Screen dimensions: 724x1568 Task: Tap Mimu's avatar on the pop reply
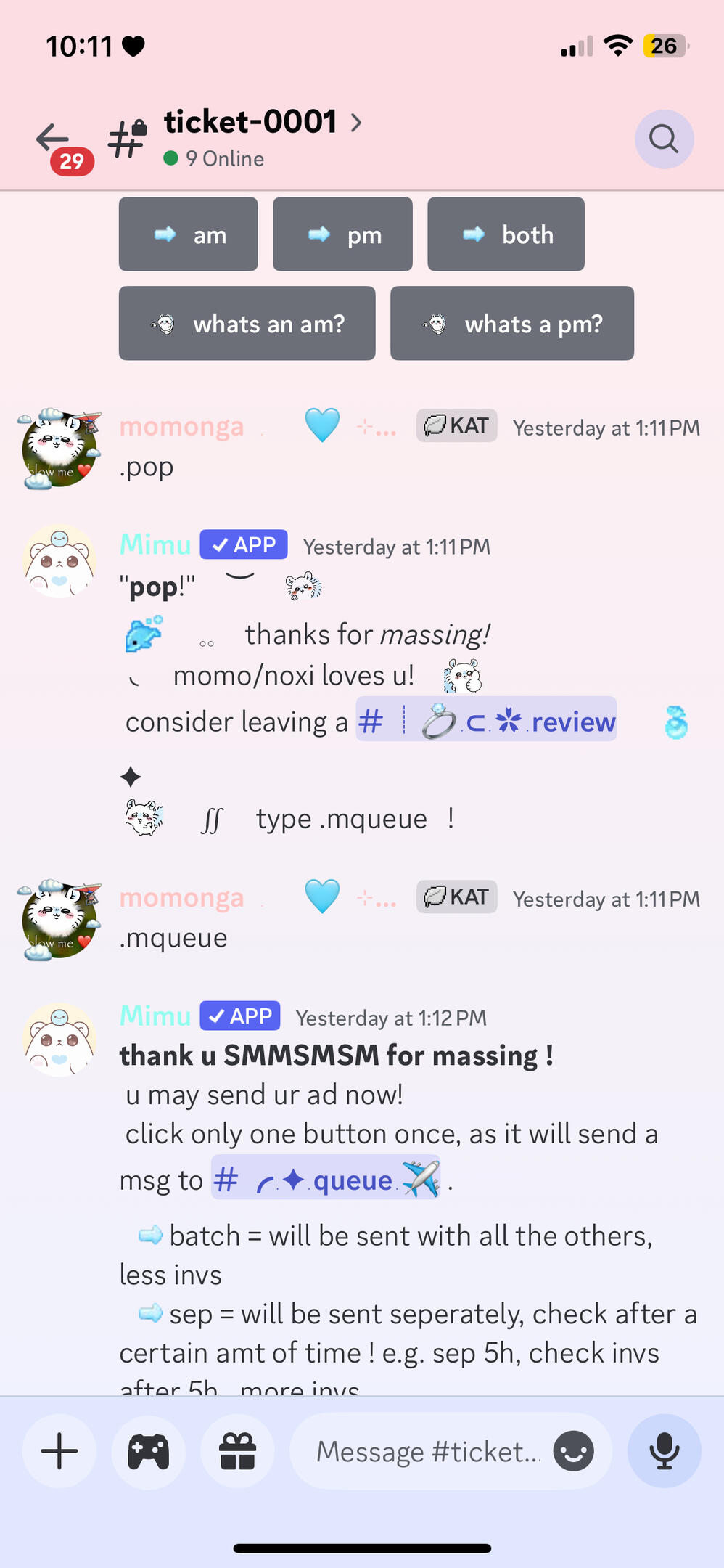pyautogui.click(x=59, y=560)
